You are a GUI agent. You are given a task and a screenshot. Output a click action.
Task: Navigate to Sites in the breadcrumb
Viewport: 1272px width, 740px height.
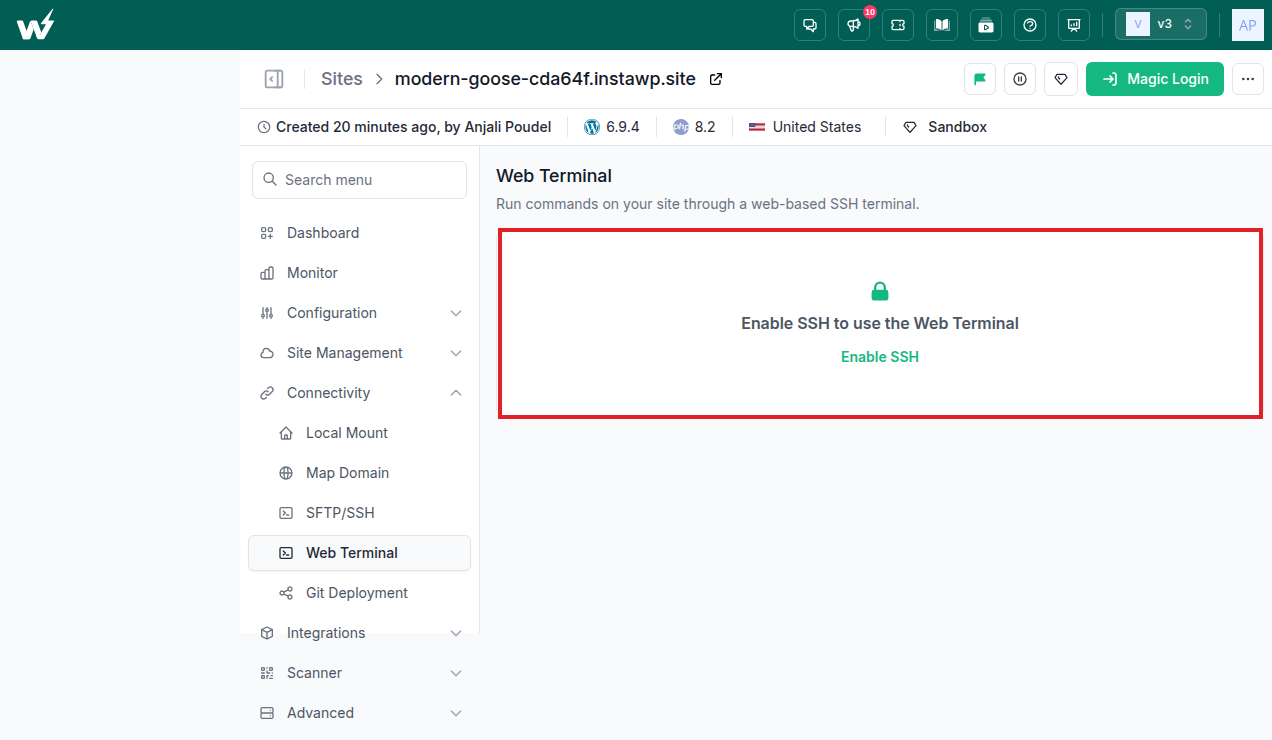342,79
